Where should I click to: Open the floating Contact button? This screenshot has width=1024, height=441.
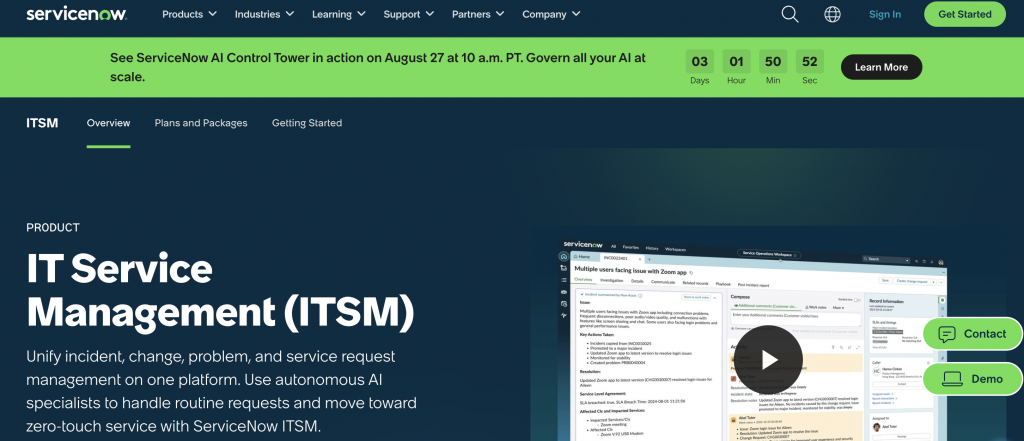pos(972,334)
